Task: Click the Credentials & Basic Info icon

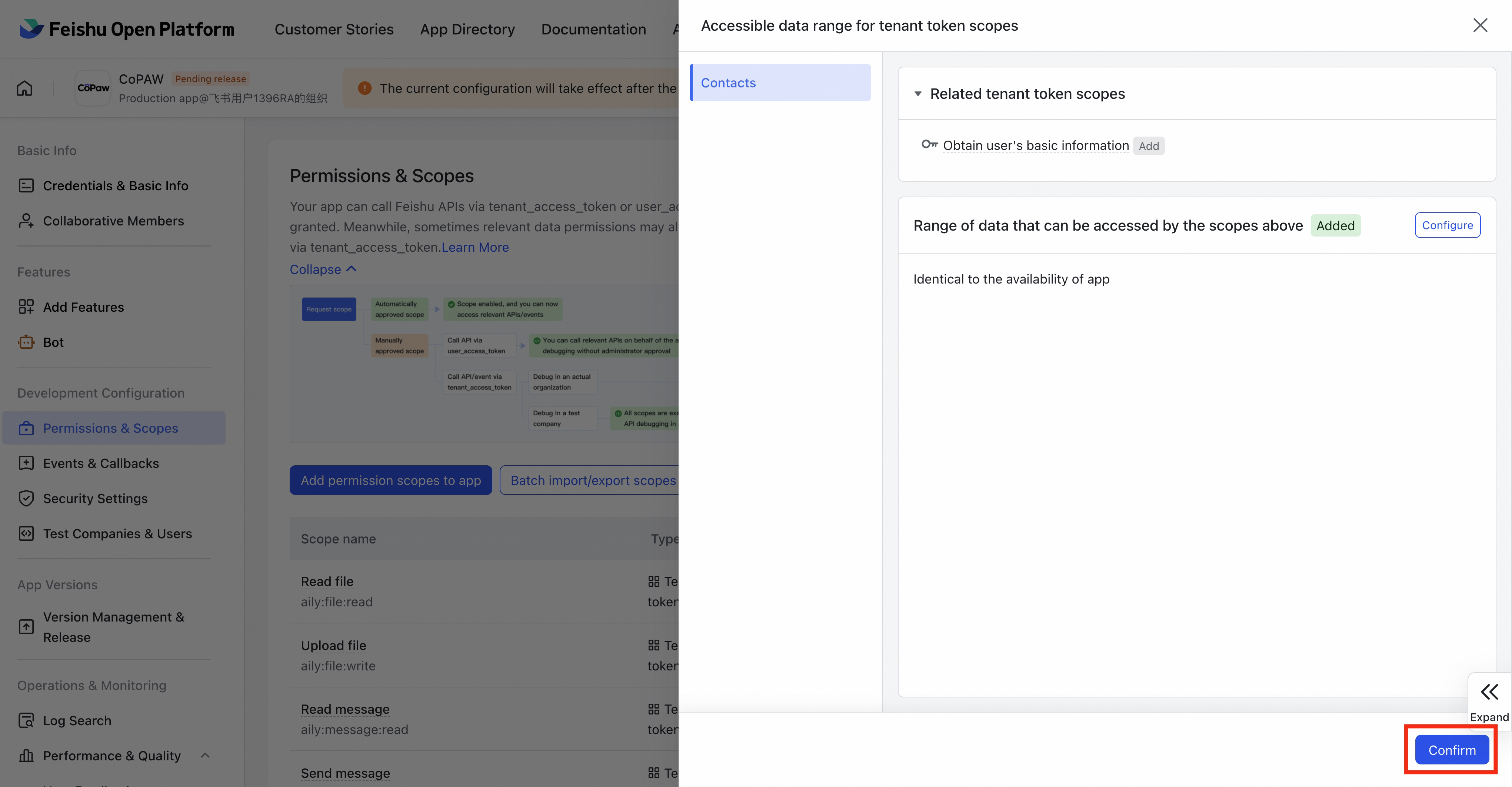Action: (26, 186)
